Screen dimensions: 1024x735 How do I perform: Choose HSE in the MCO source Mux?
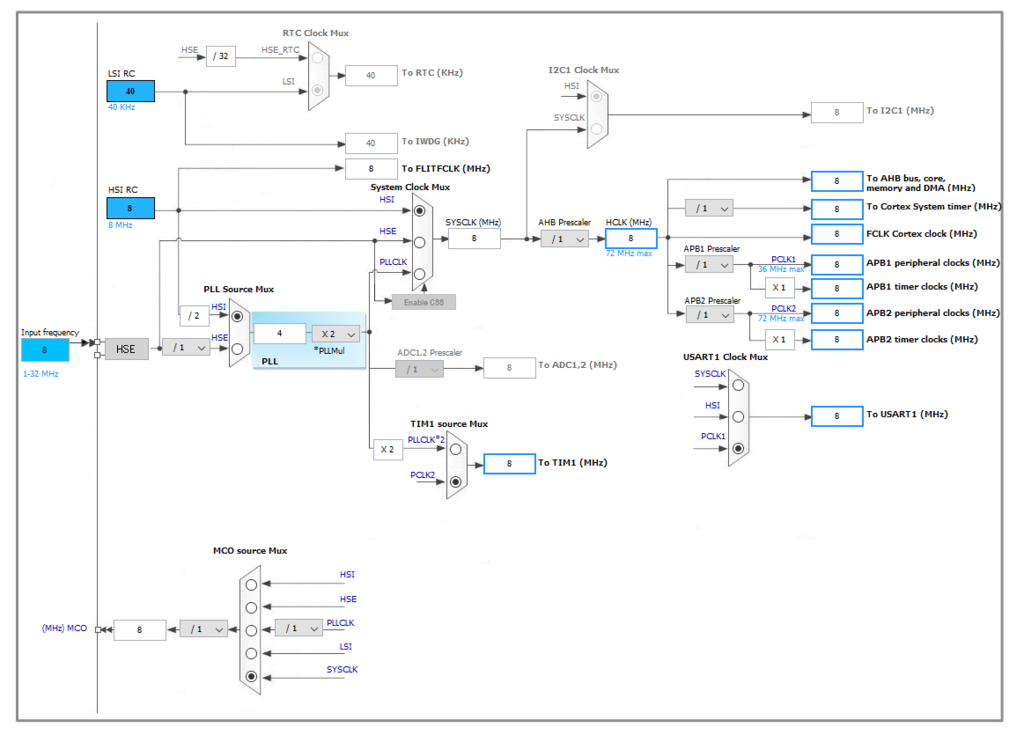[251, 607]
